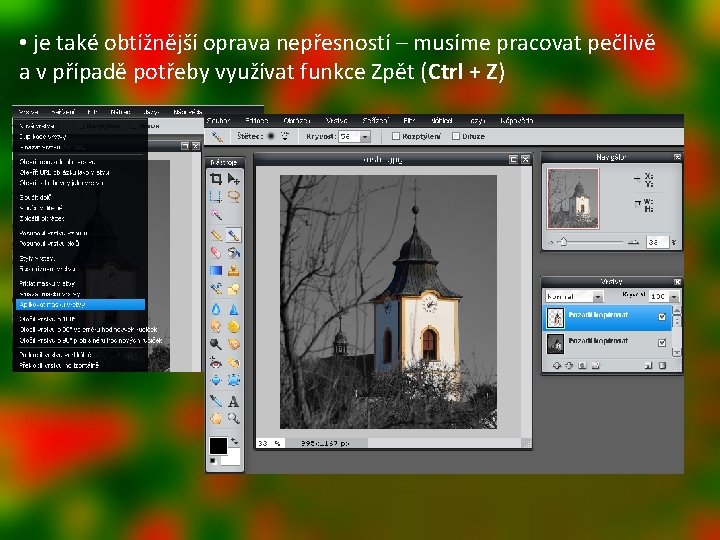Select the Move tool
This screenshot has height=540, width=720.
pos(234,179)
